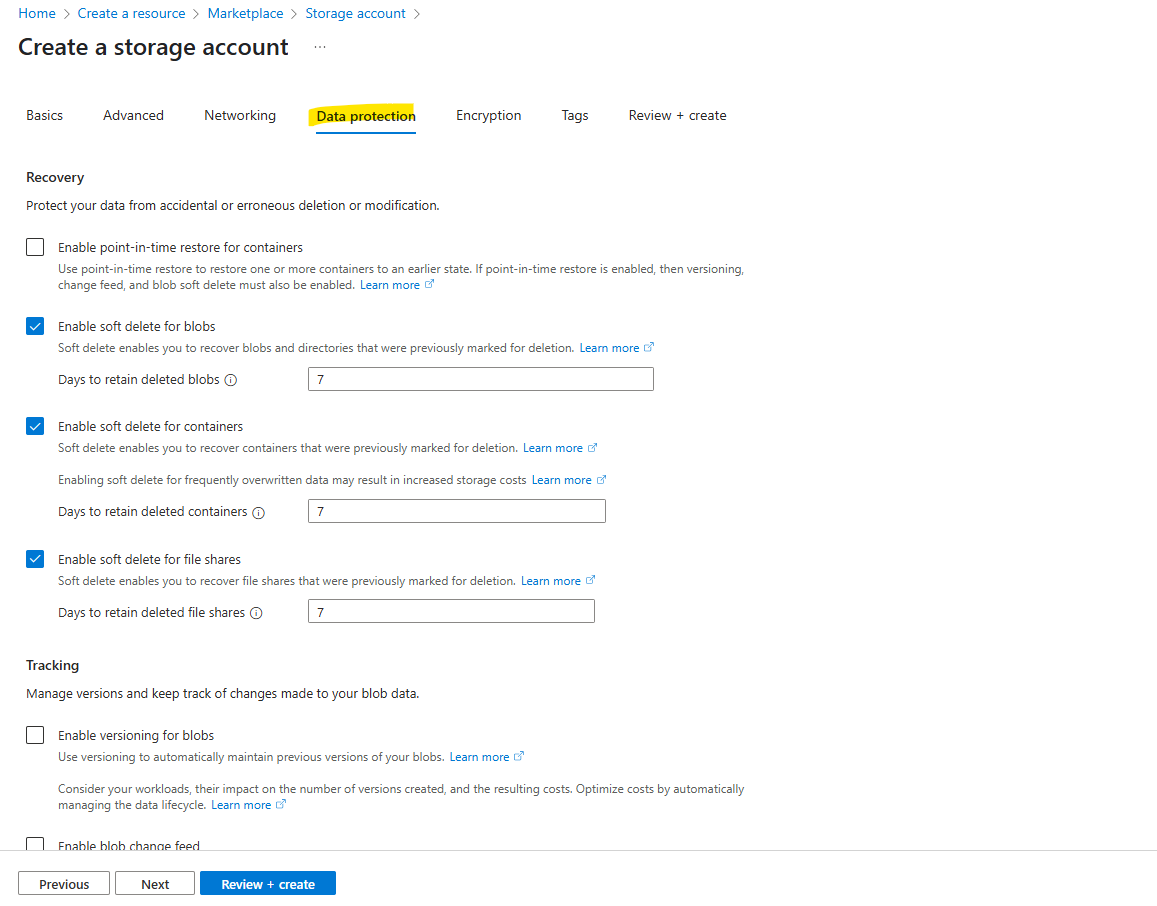
Task: Click the Days to retain deleted blobs field
Action: pyautogui.click(x=481, y=379)
